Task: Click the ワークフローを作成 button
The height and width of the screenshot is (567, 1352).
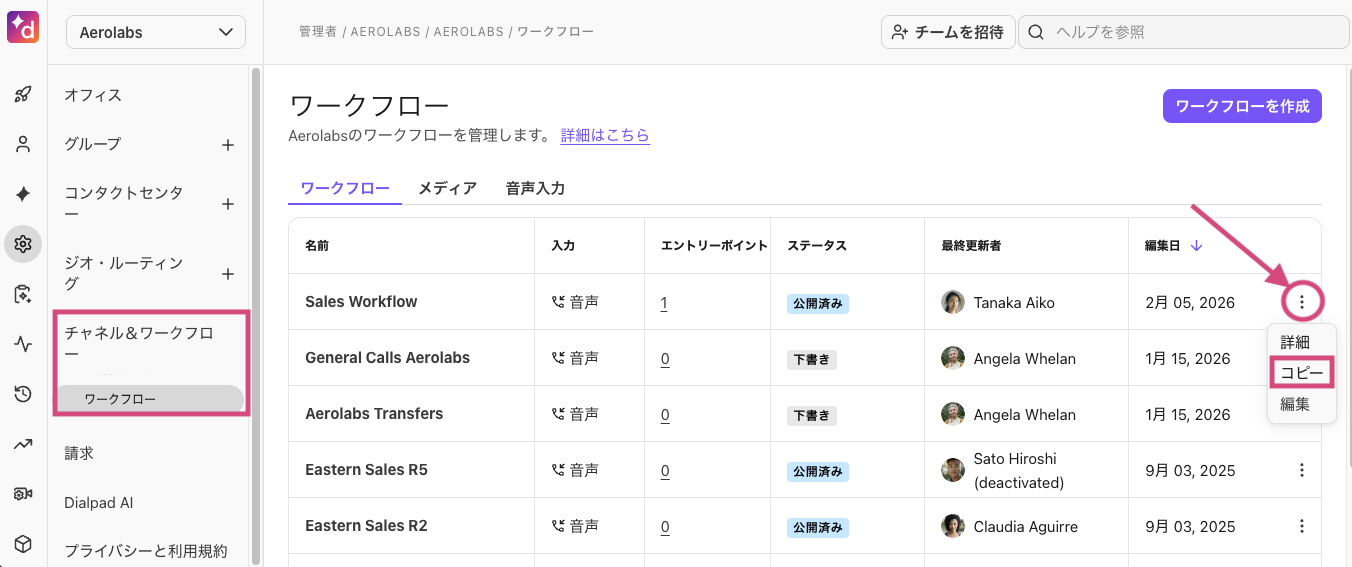Action: (x=1242, y=106)
